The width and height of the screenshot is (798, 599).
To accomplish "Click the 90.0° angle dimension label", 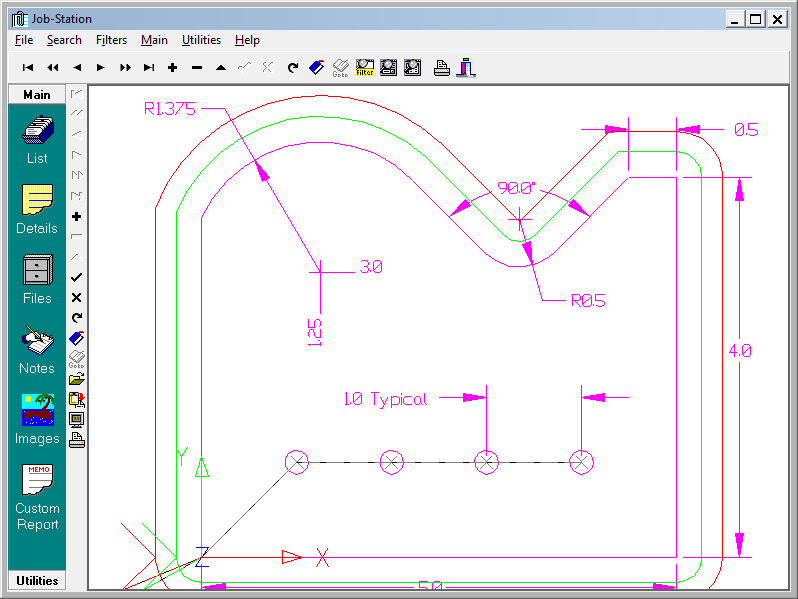I will (516, 188).
